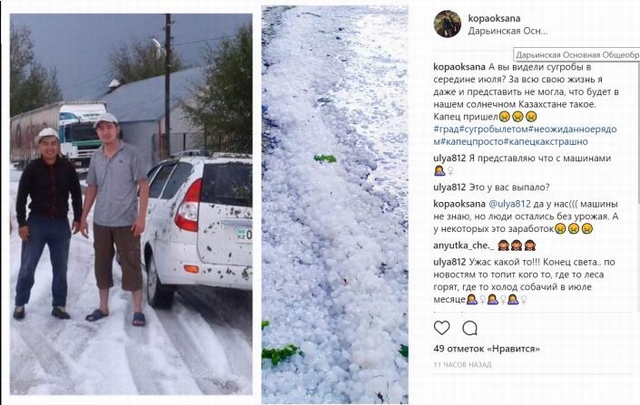Follow the @ulya812 mention in reply
This screenshot has width=640, height=405.
tap(509, 204)
